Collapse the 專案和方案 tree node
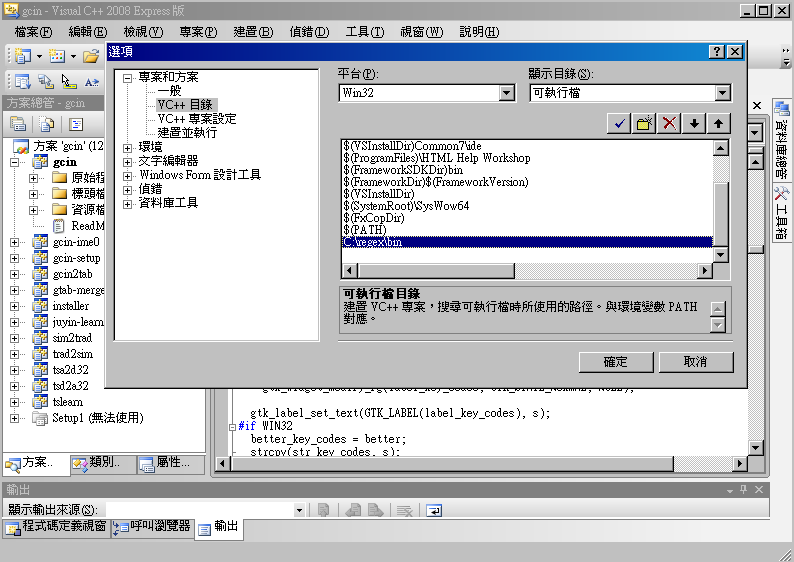This screenshot has height=562, width=794. click(128, 77)
